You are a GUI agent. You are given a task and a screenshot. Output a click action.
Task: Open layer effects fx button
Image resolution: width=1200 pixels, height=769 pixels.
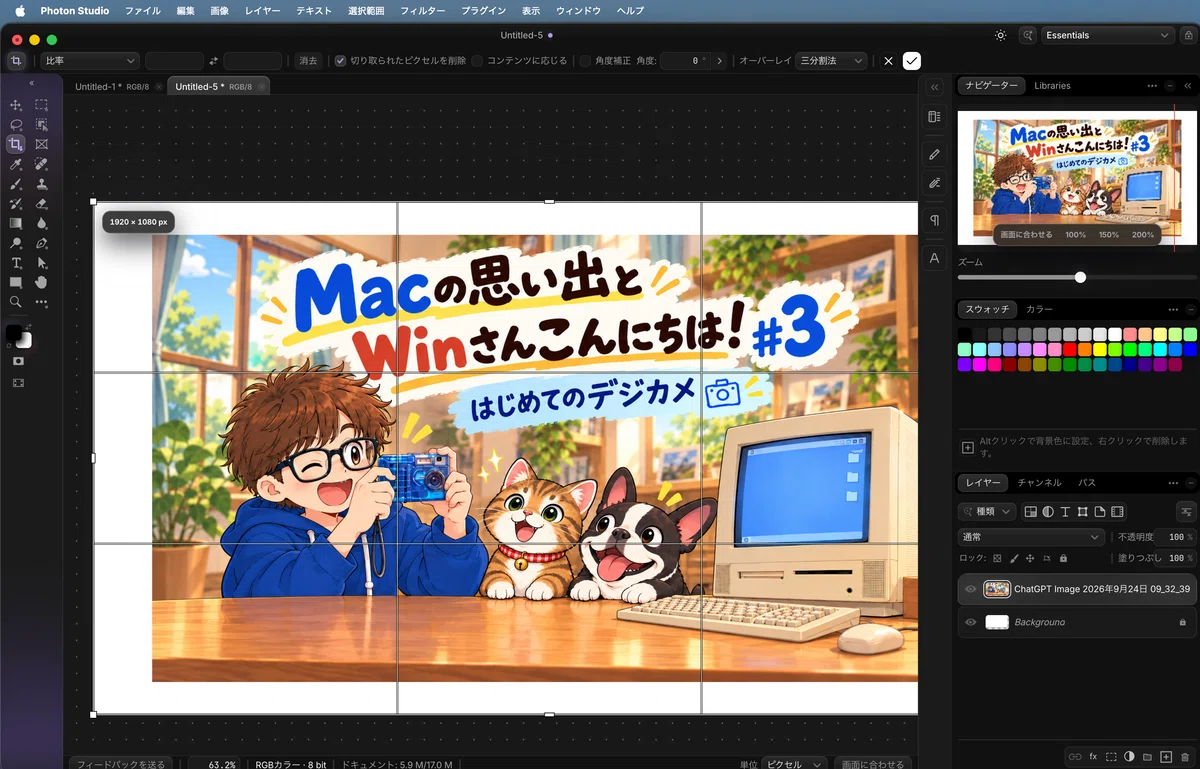click(1093, 757)
